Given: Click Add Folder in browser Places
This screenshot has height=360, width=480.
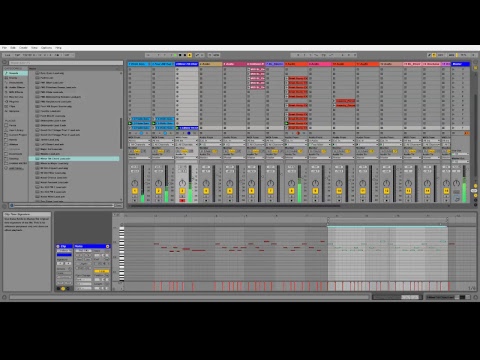Looking at the screenshot, I should (x=16, y=168).
